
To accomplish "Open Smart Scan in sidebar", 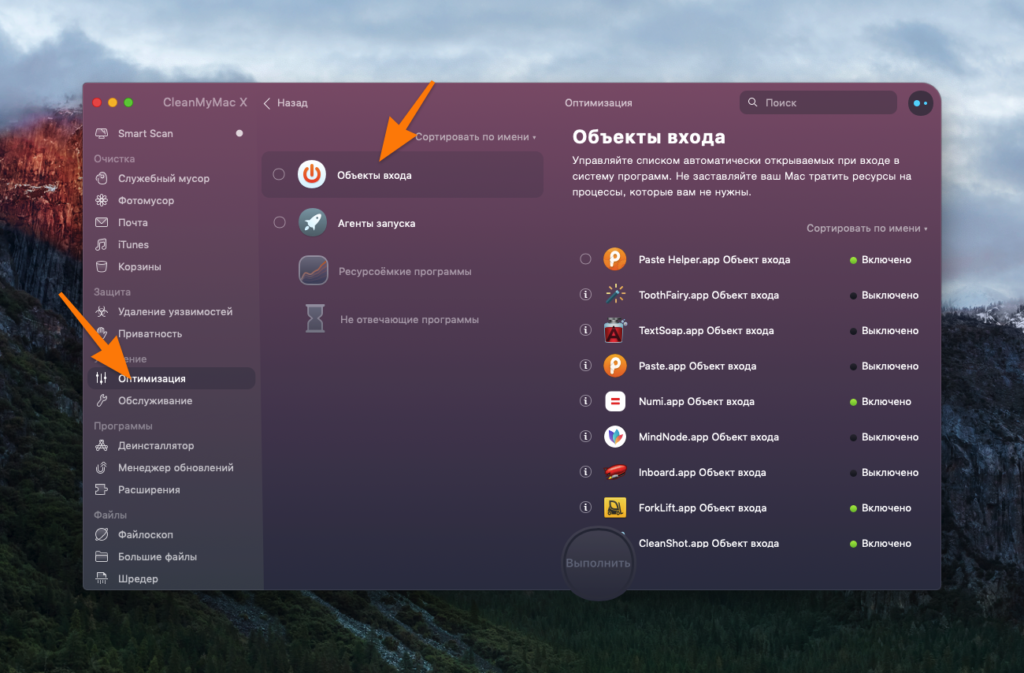I will pyautogui.click(x=146, y=133).
